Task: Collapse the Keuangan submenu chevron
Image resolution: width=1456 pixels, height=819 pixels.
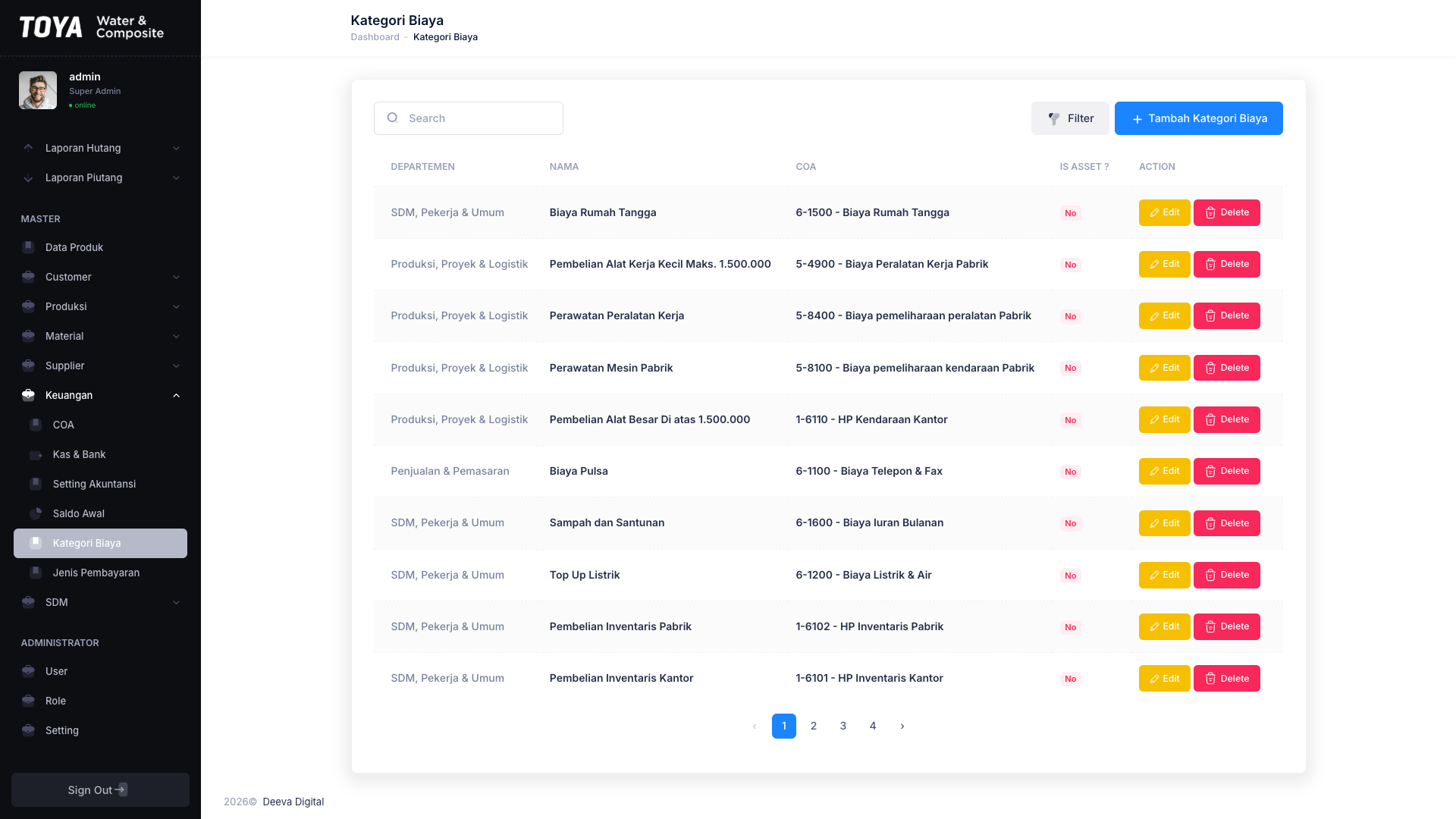Action: [176, 395]
